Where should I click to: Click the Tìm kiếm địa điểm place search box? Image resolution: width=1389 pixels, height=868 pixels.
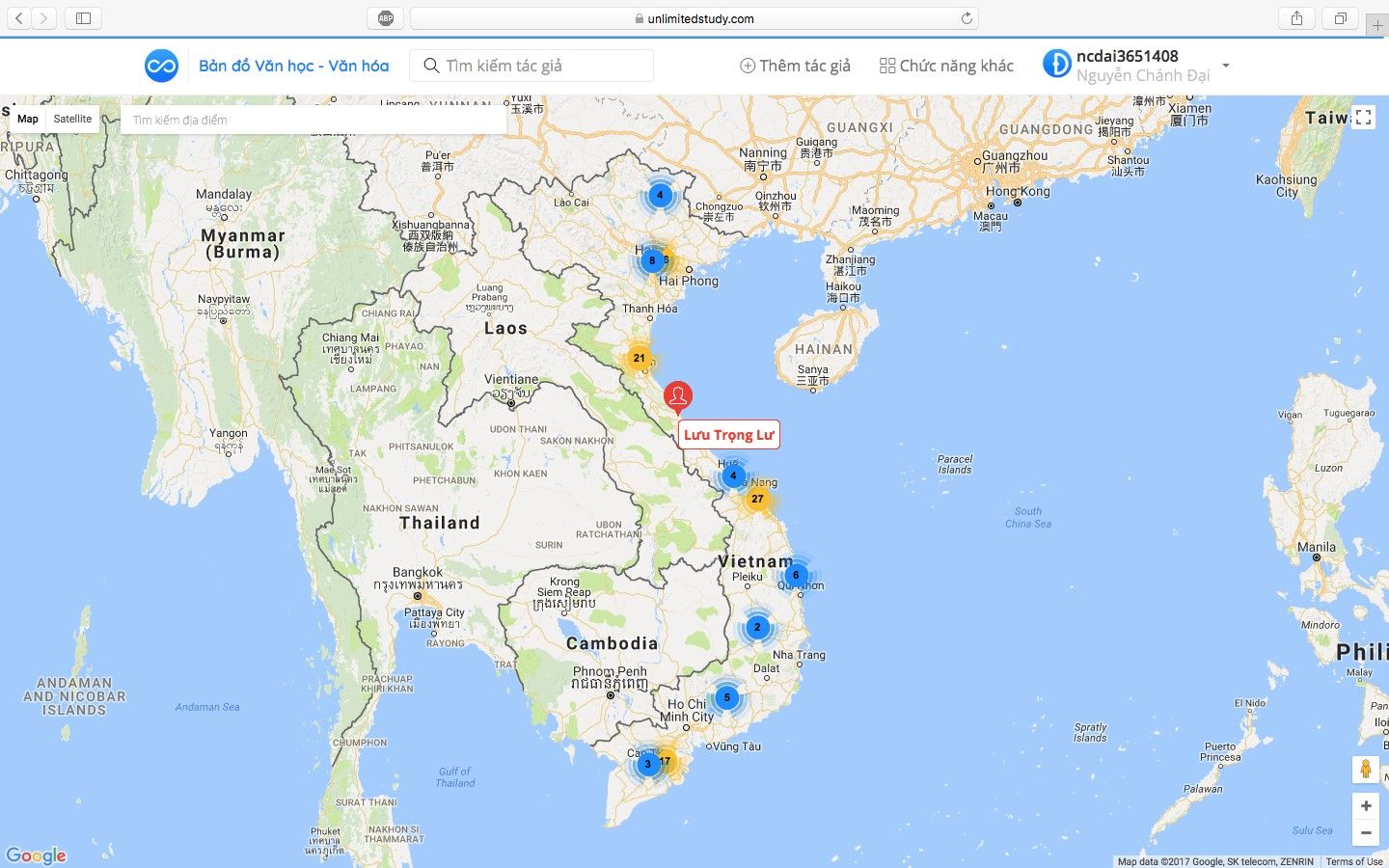[313, 120]
